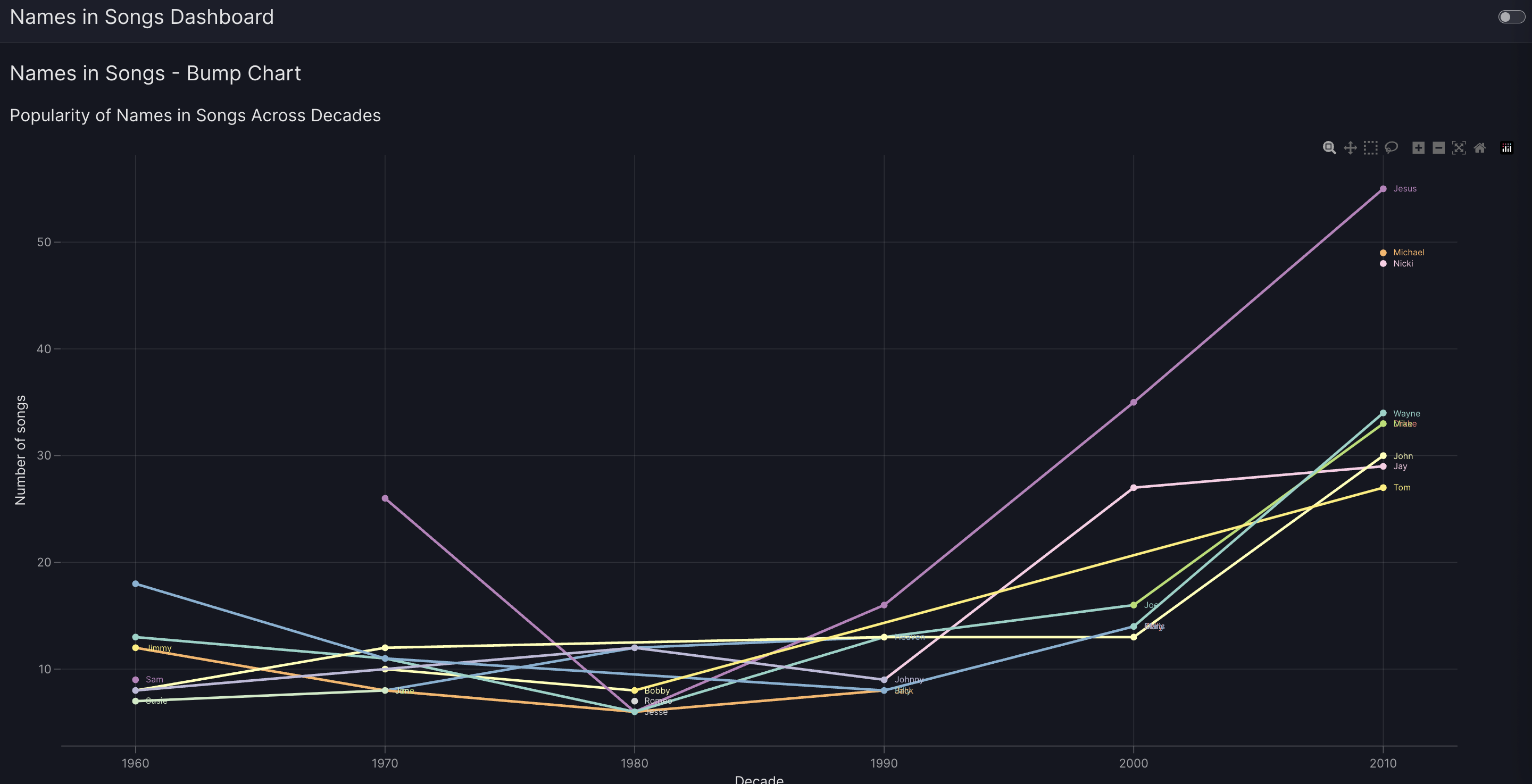1532x784 pixels.
Task: Click the Jesus data point at 2010
Action: pyautogui.click(x=1383, y=189)
